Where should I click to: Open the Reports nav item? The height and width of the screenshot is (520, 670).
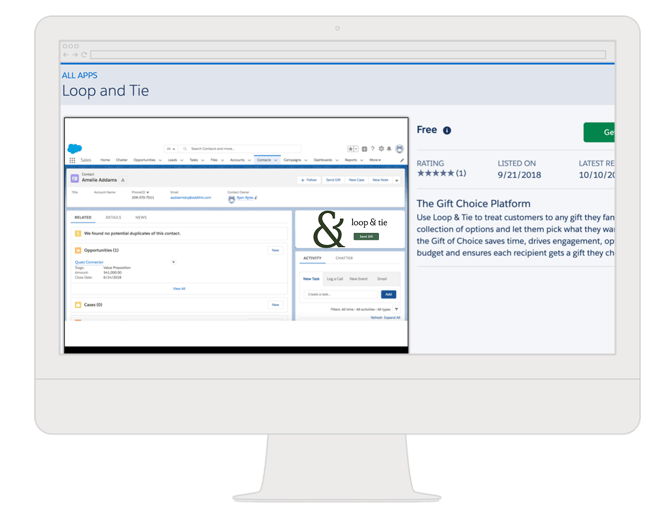[x=351, y=160]
